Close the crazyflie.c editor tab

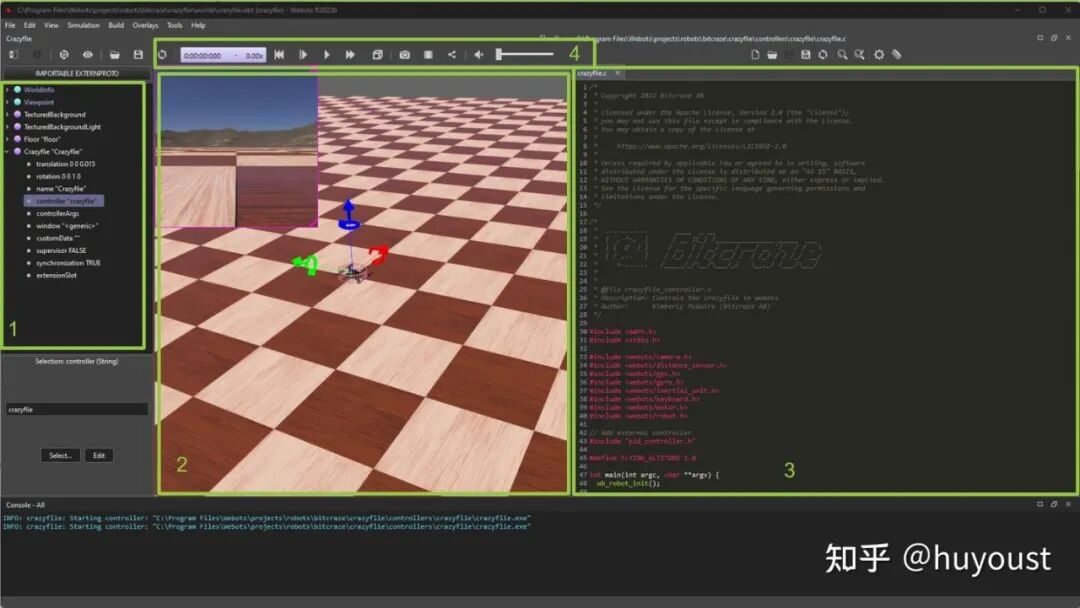tap(617, 73)
